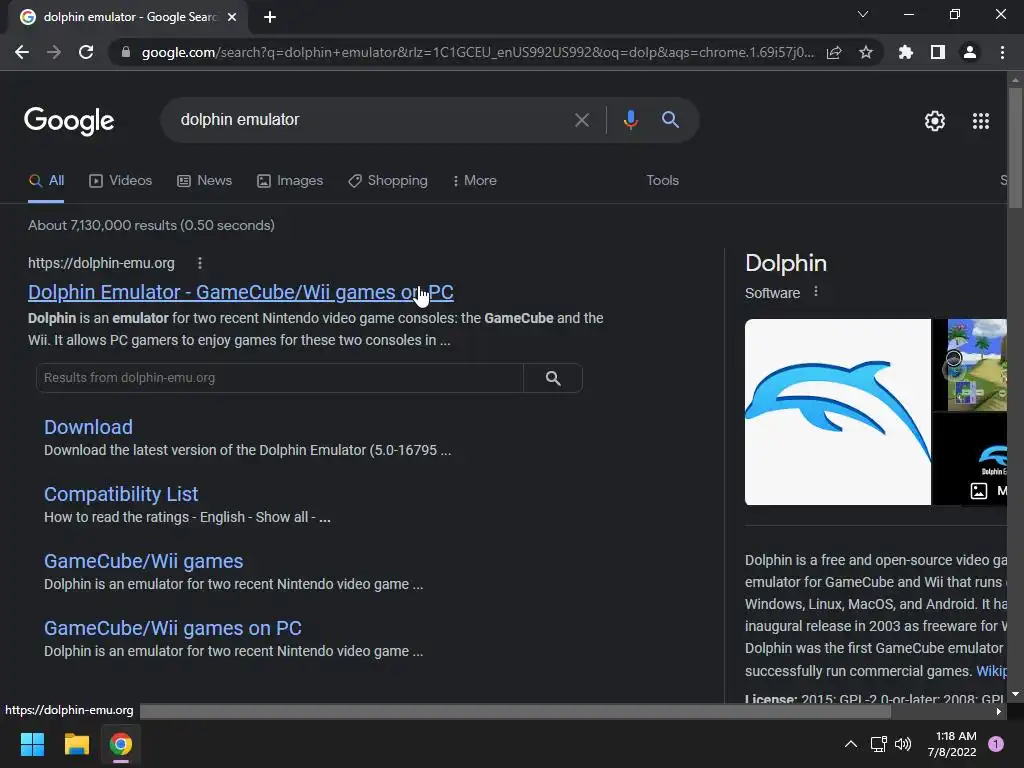Screen dimensions: 1024x768
Task: Switch to Images results tab
Action: 290,181
